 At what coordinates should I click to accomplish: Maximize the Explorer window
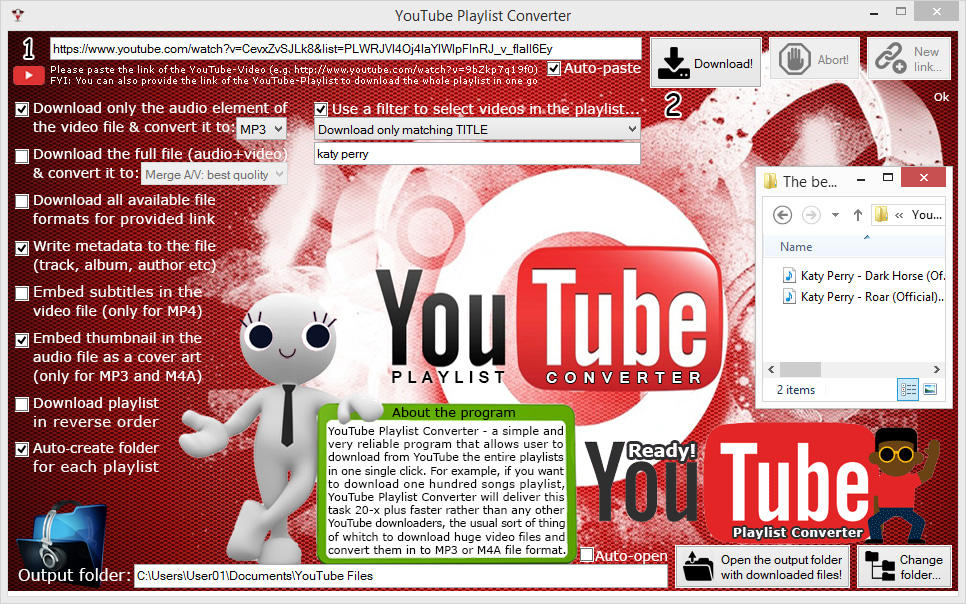point(888,178)
